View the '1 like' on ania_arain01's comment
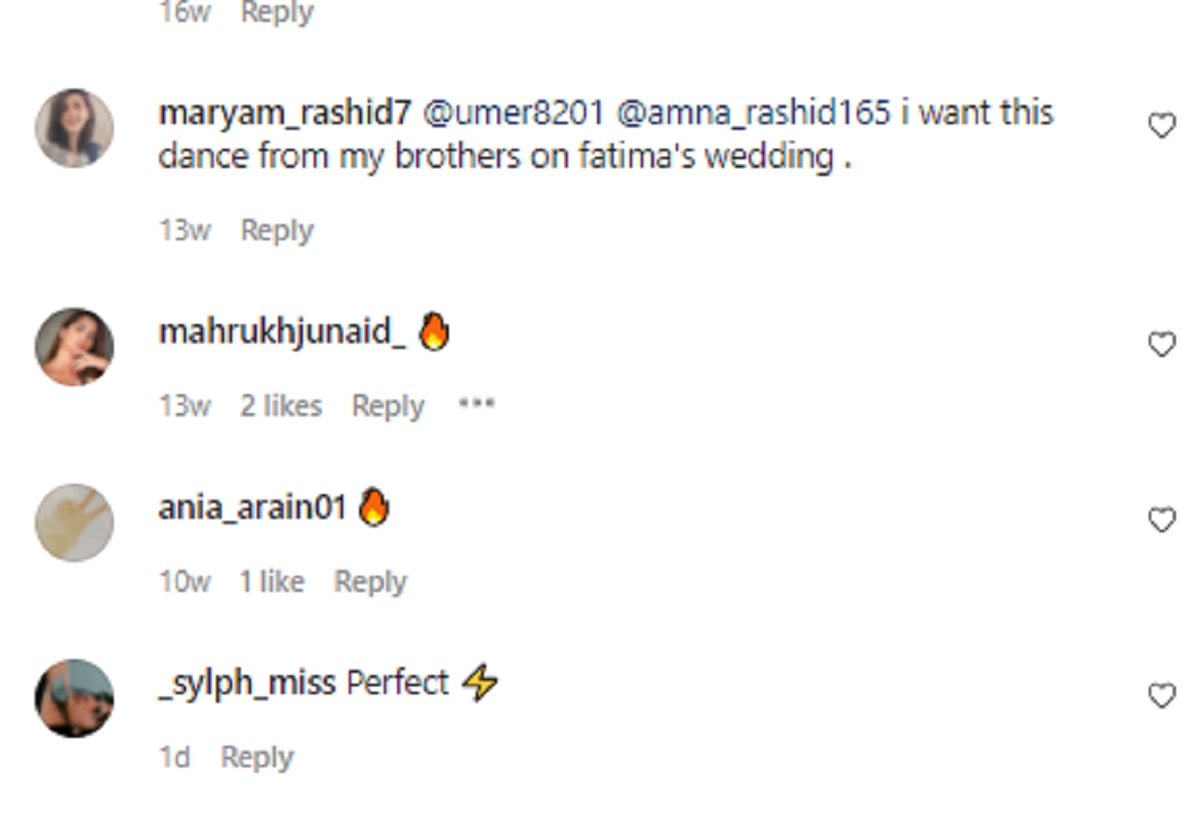Image resolution: width=1200 pixels, height=816 pixels. click(271, 582)
